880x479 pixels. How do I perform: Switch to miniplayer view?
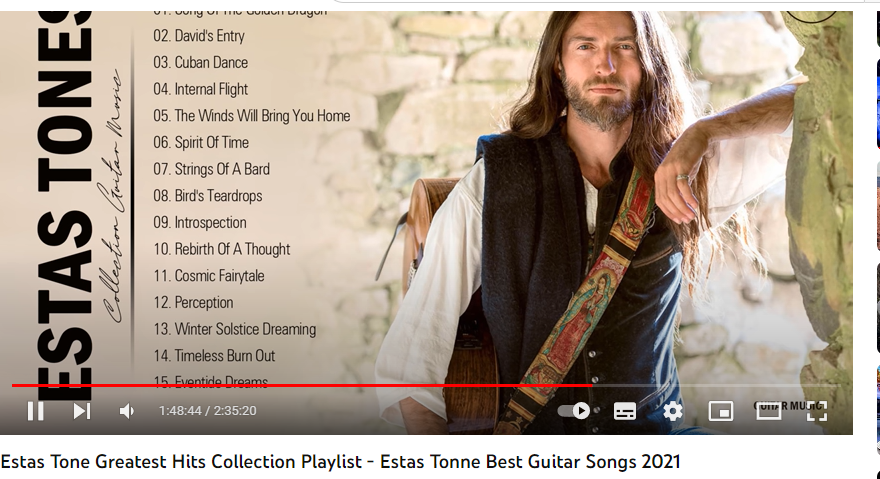click(x=721, y=411)
